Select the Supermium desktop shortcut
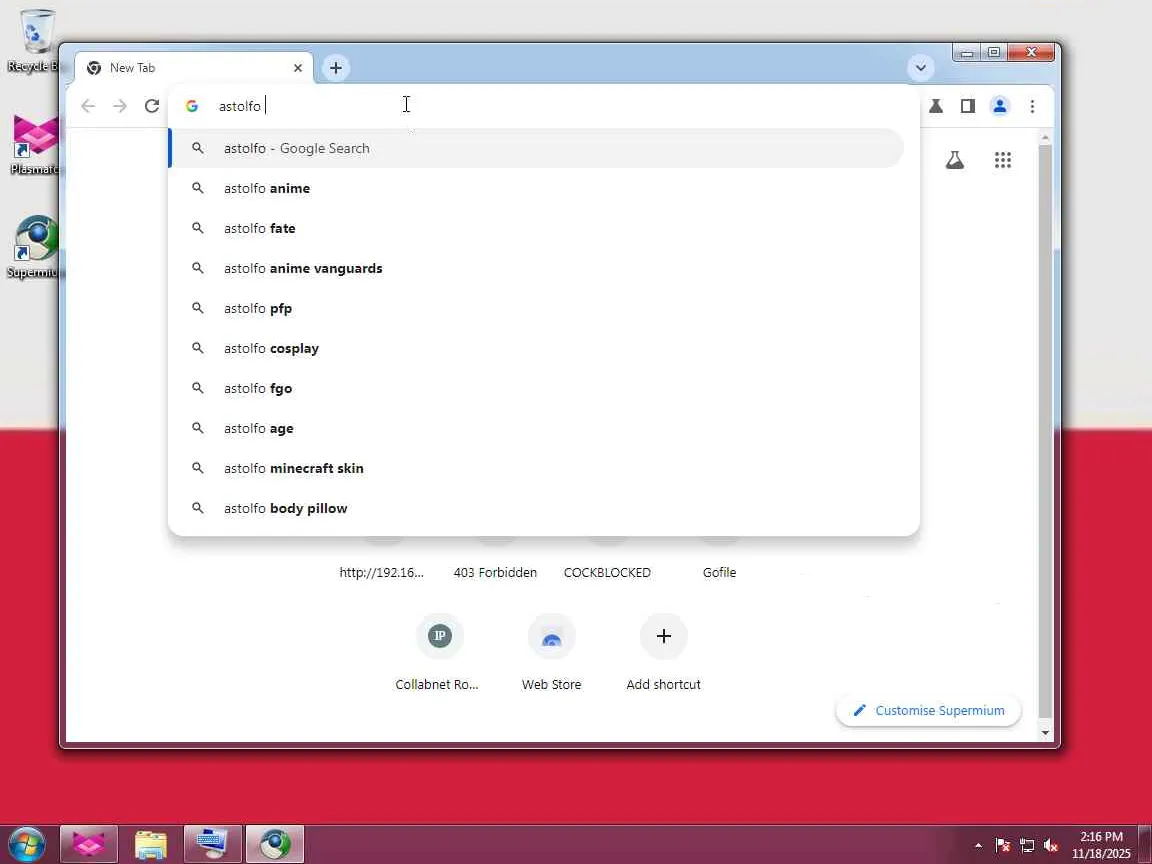Image resolution: width=1152 pixels, height=864 pixels. 34,247
